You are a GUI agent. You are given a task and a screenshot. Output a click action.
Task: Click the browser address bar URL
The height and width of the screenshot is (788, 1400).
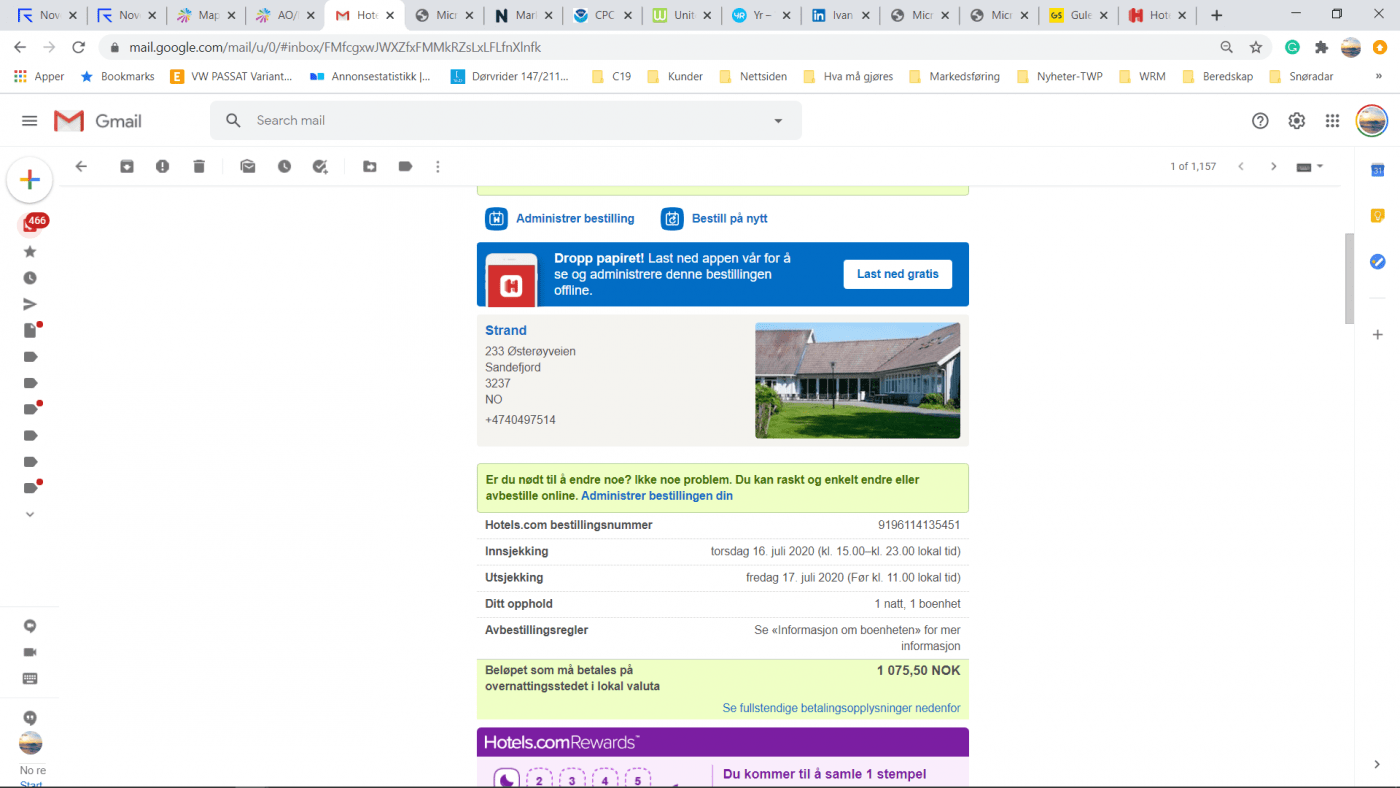tap(335, 47)
